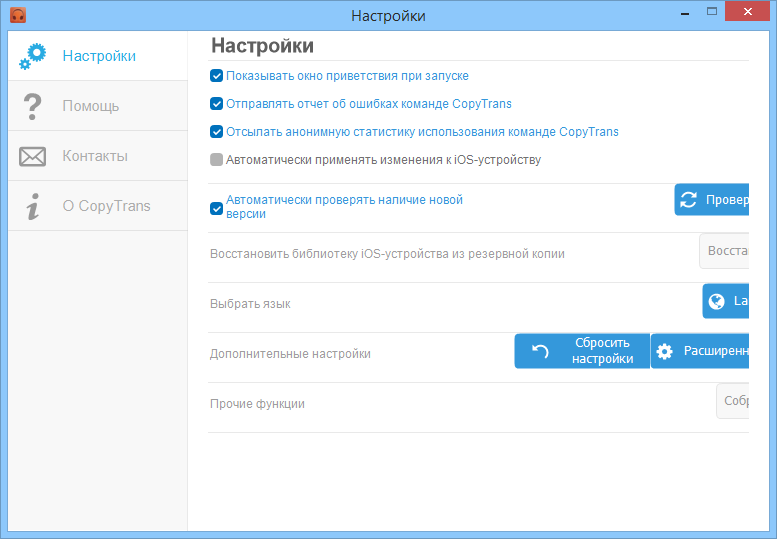Toggle automatic new version check
This screenshot has width=777, height=539.
[217, 209]
